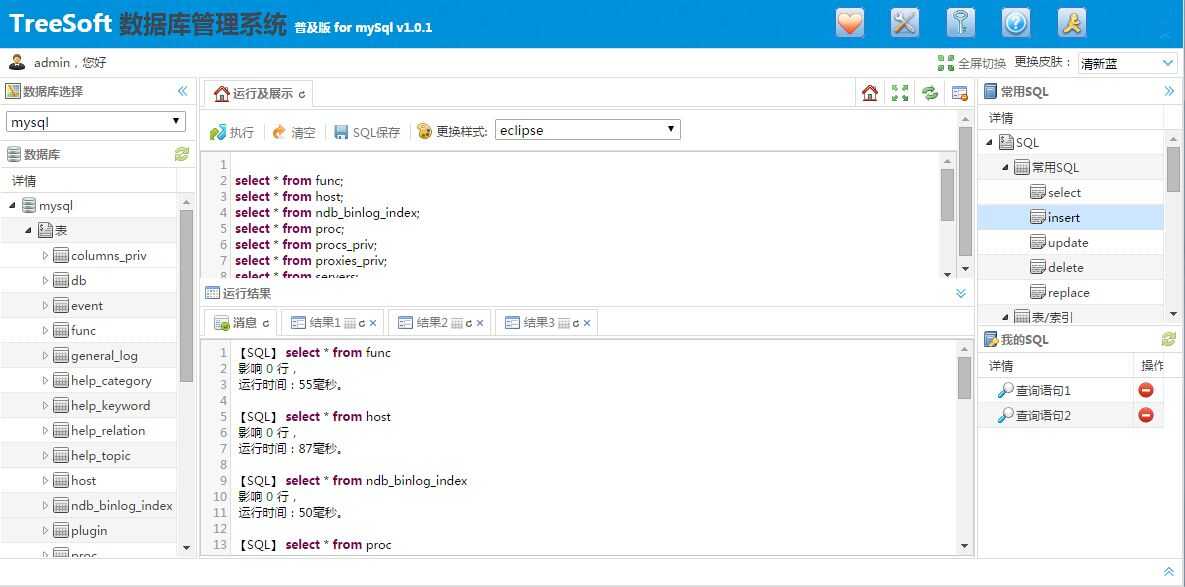
Task: Collapse the 表 tables tree node
Action: [28, 230]
